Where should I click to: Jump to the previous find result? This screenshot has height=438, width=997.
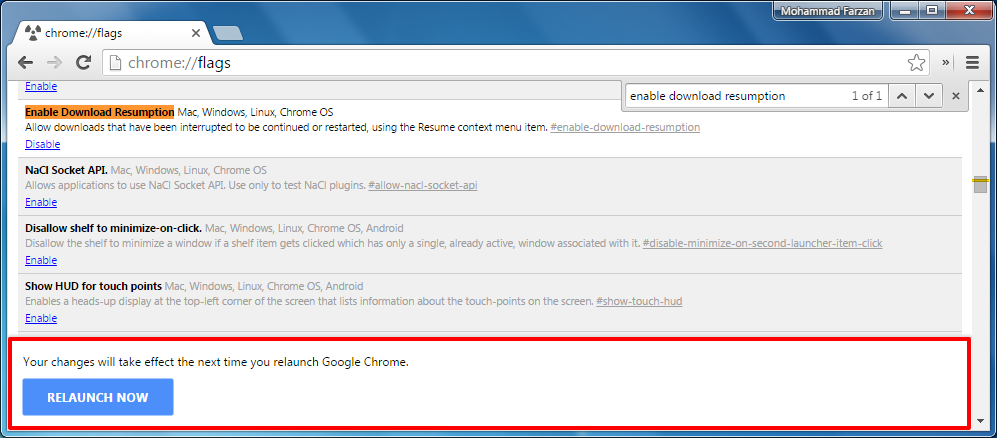(902, 96)
